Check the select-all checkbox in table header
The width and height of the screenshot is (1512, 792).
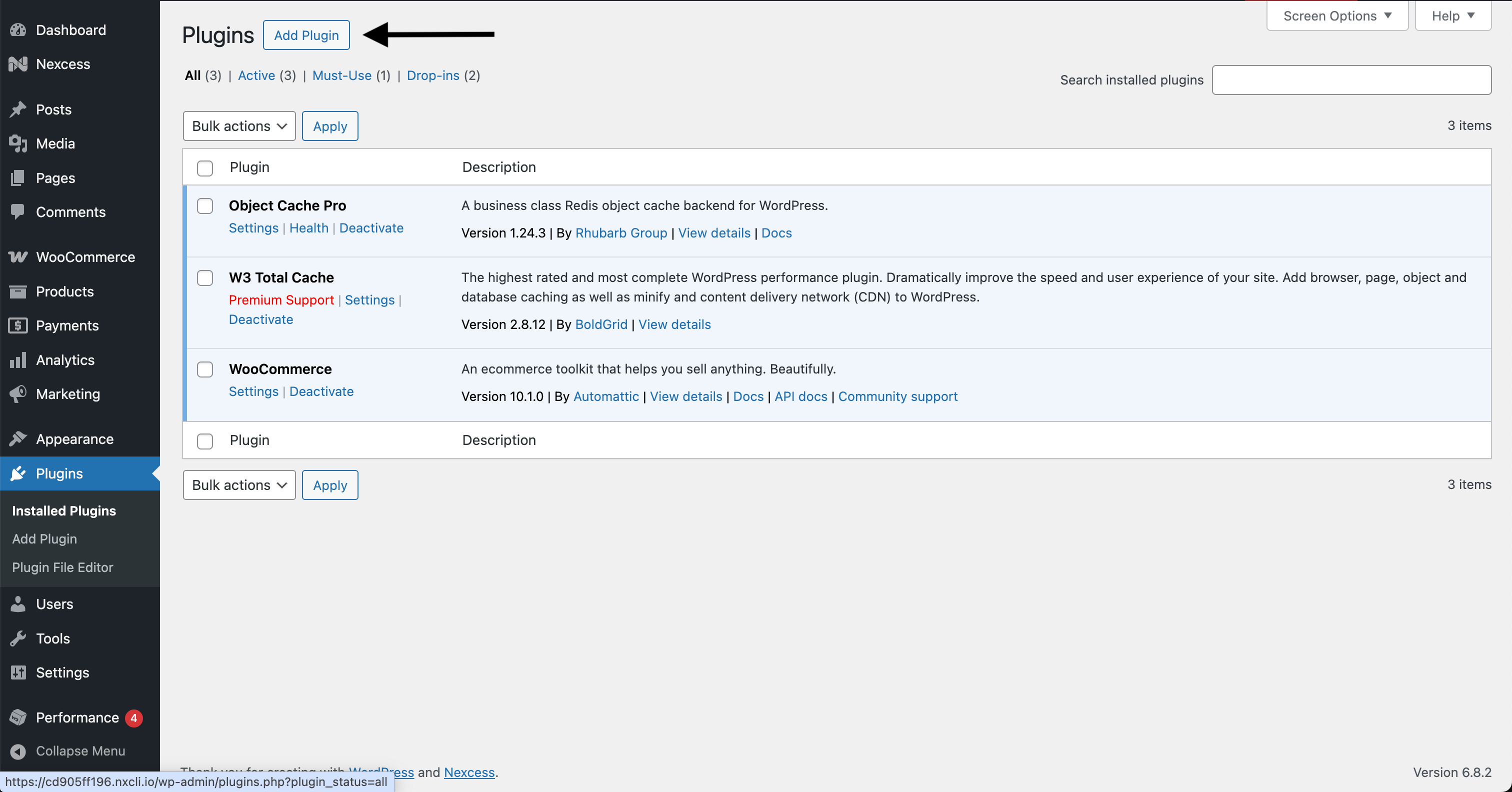205,168
